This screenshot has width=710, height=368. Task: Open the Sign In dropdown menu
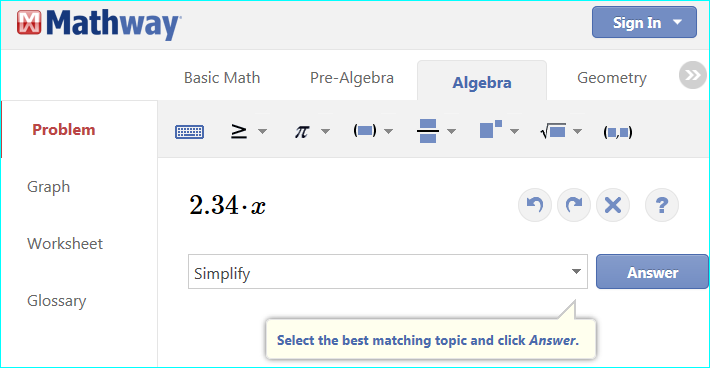coord(644,22)
